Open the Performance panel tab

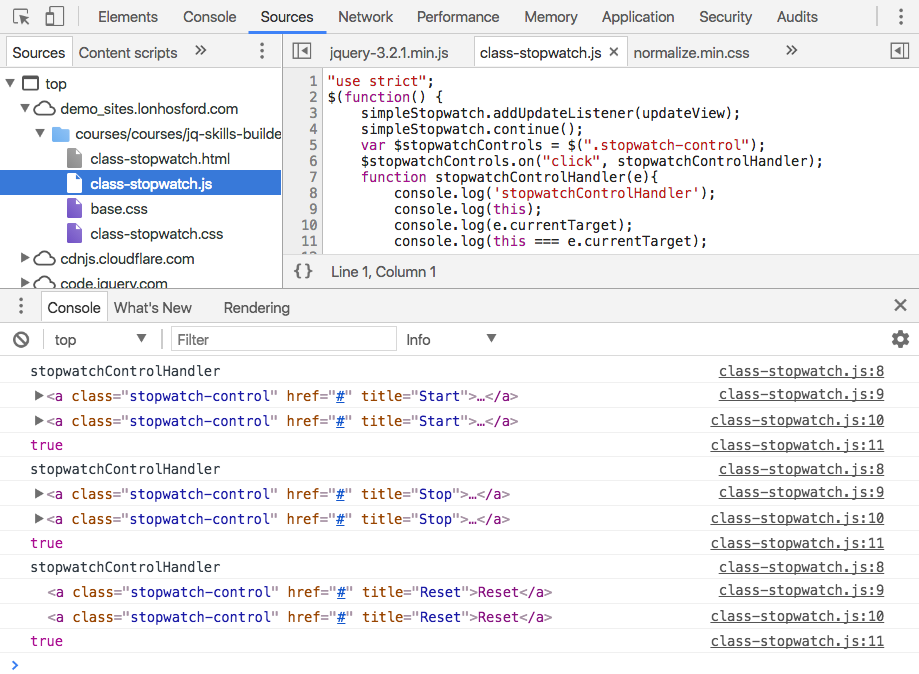tap(458, 17)
